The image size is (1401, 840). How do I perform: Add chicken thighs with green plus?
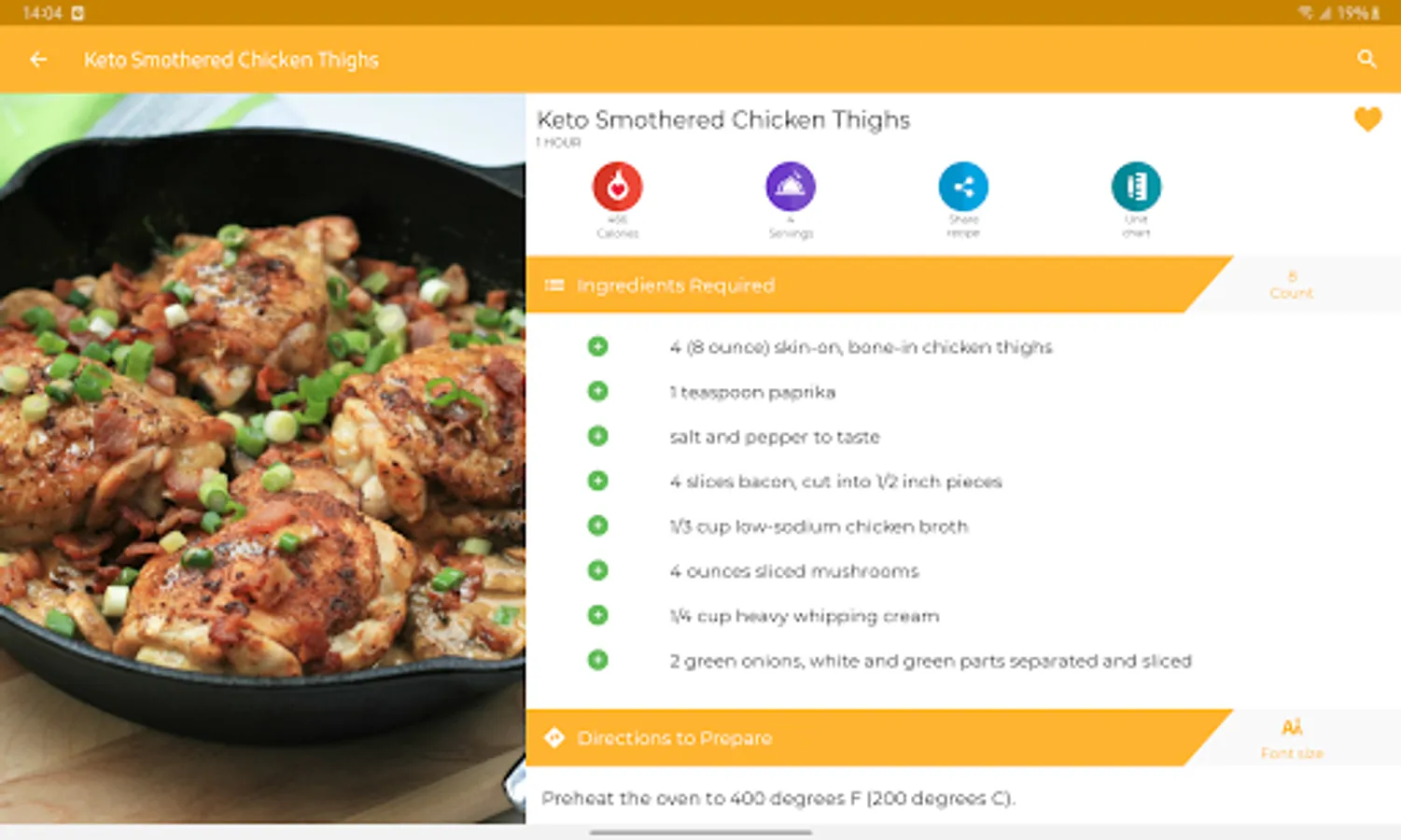coord(597,346)
